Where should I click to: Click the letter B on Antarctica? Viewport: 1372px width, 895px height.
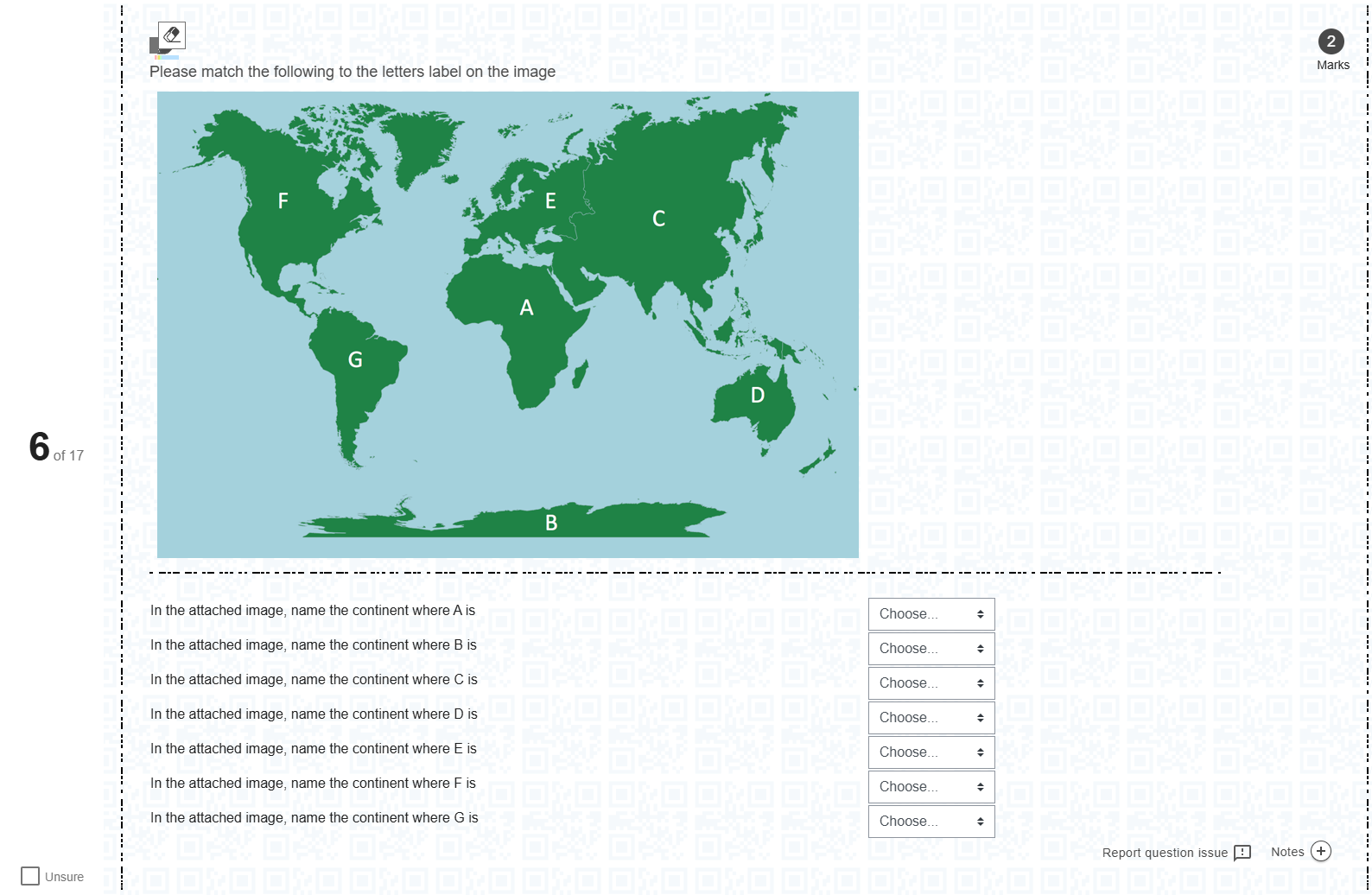[x=551, y=523]
